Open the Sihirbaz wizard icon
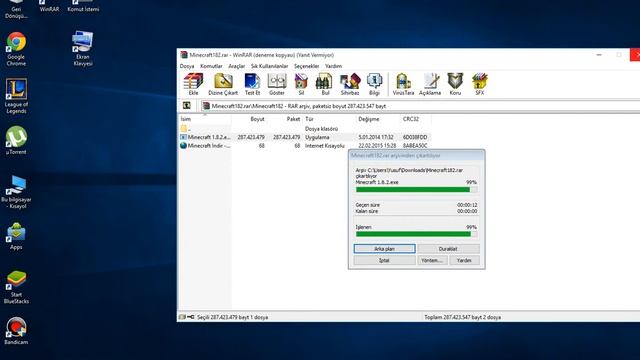This screenshot has height=360, width=640. (350, 84)
